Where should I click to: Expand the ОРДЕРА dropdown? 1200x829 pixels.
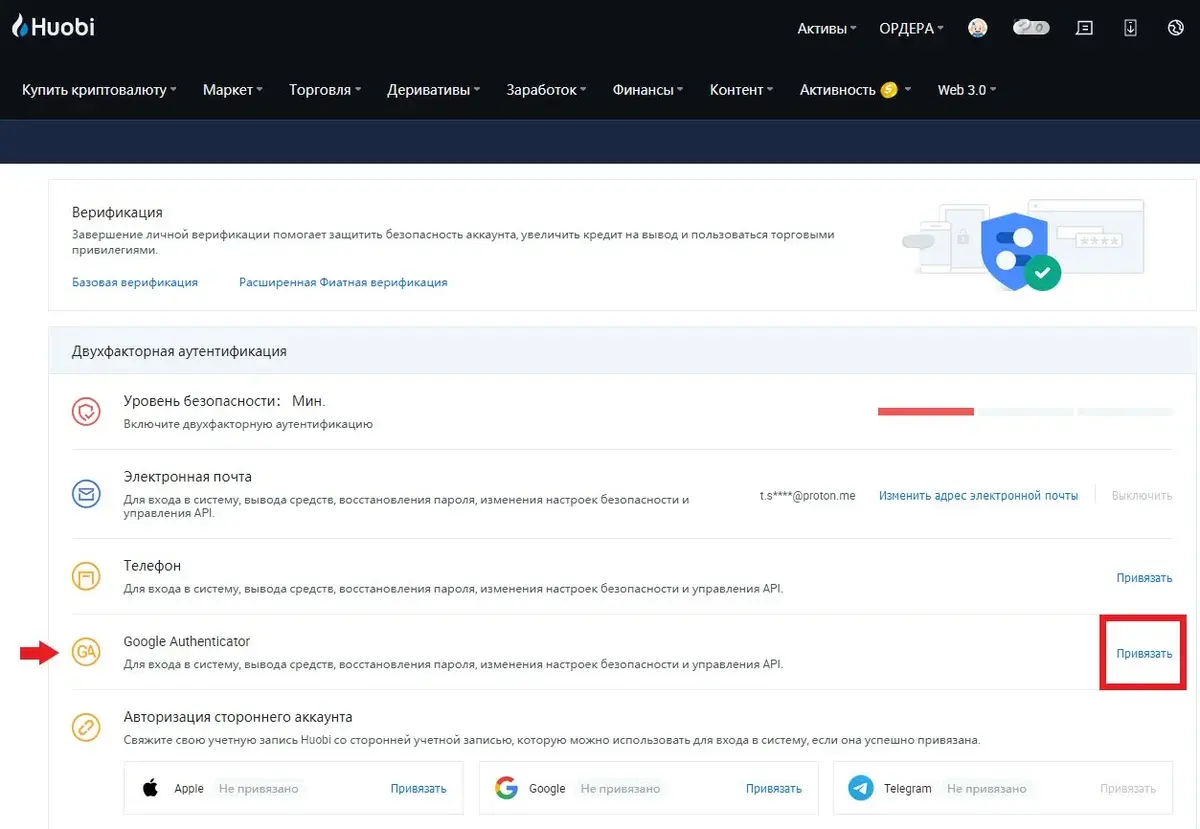(911, 29)
